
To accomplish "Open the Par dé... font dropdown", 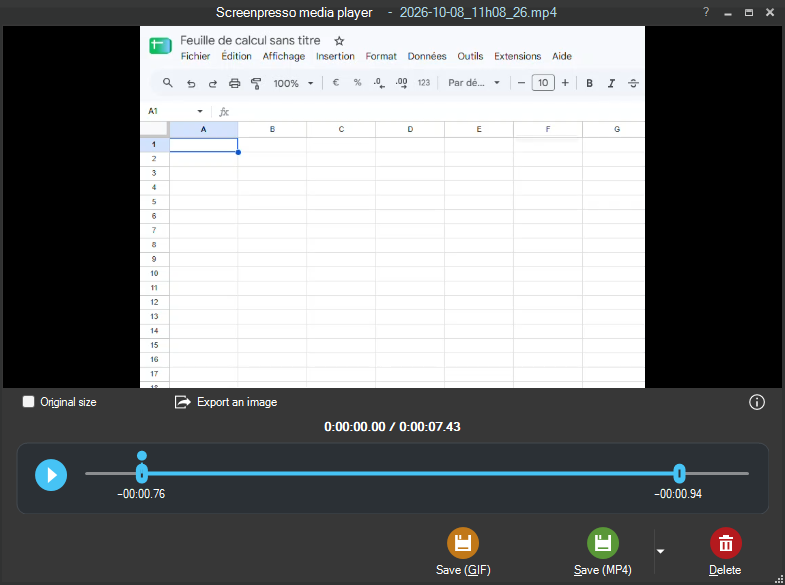I will pyautogui.click(x=474, y=83).
